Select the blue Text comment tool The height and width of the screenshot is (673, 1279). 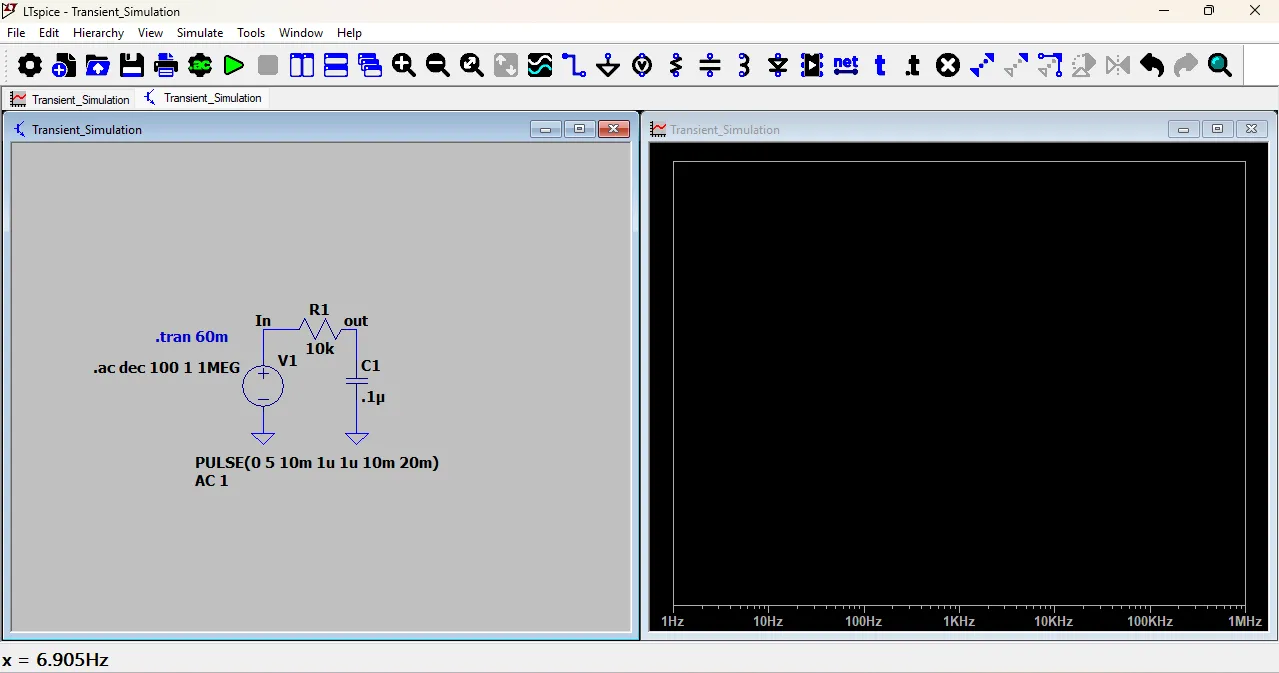pos(880,66)
